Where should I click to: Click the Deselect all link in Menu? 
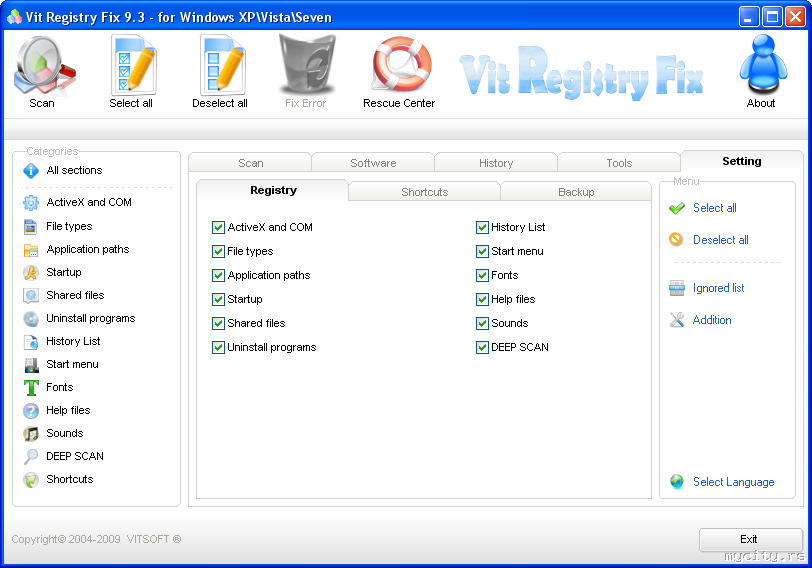[720, 240]
